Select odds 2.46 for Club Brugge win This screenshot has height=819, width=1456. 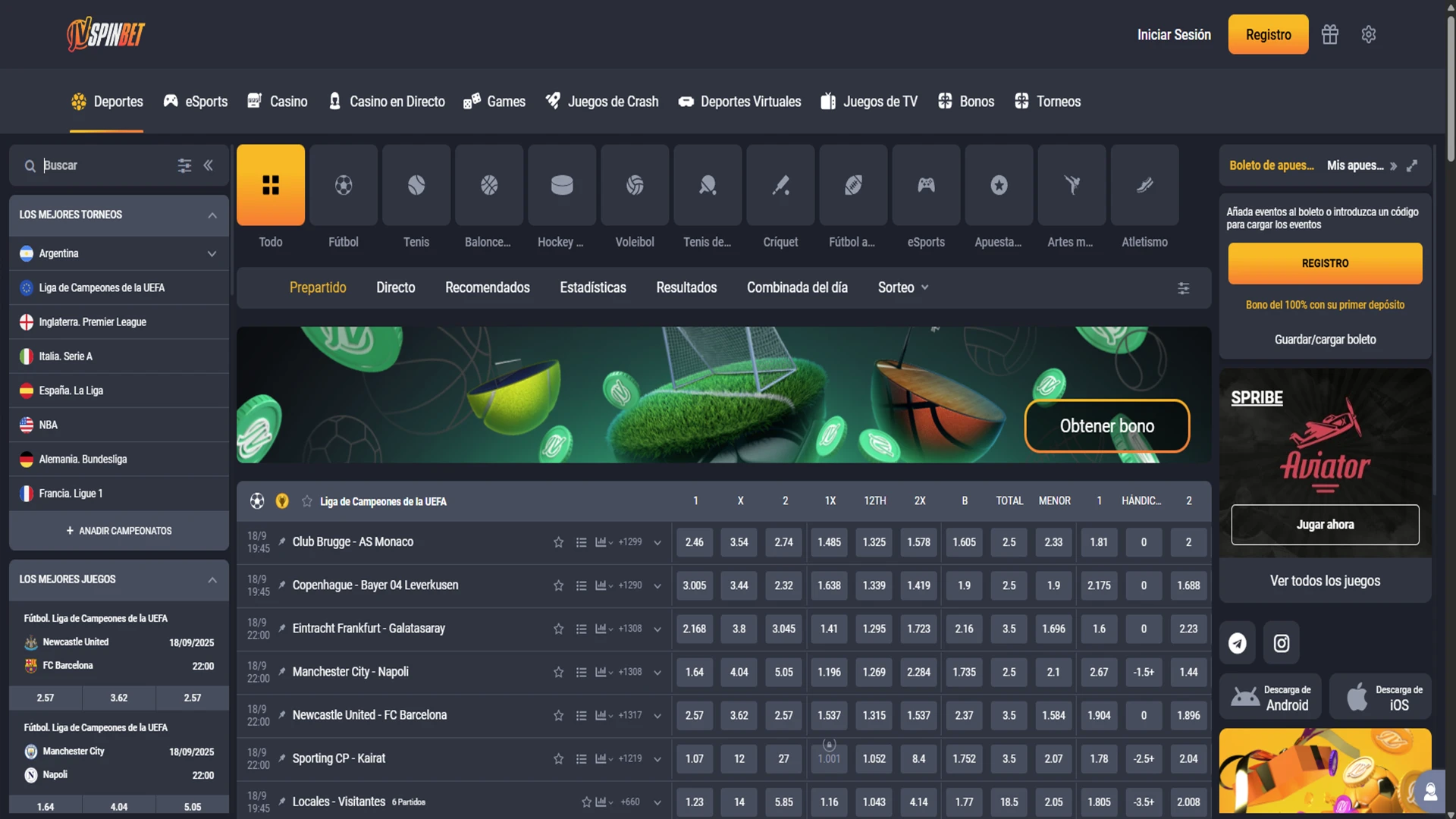pyautogui.click(x=695, y=542)
